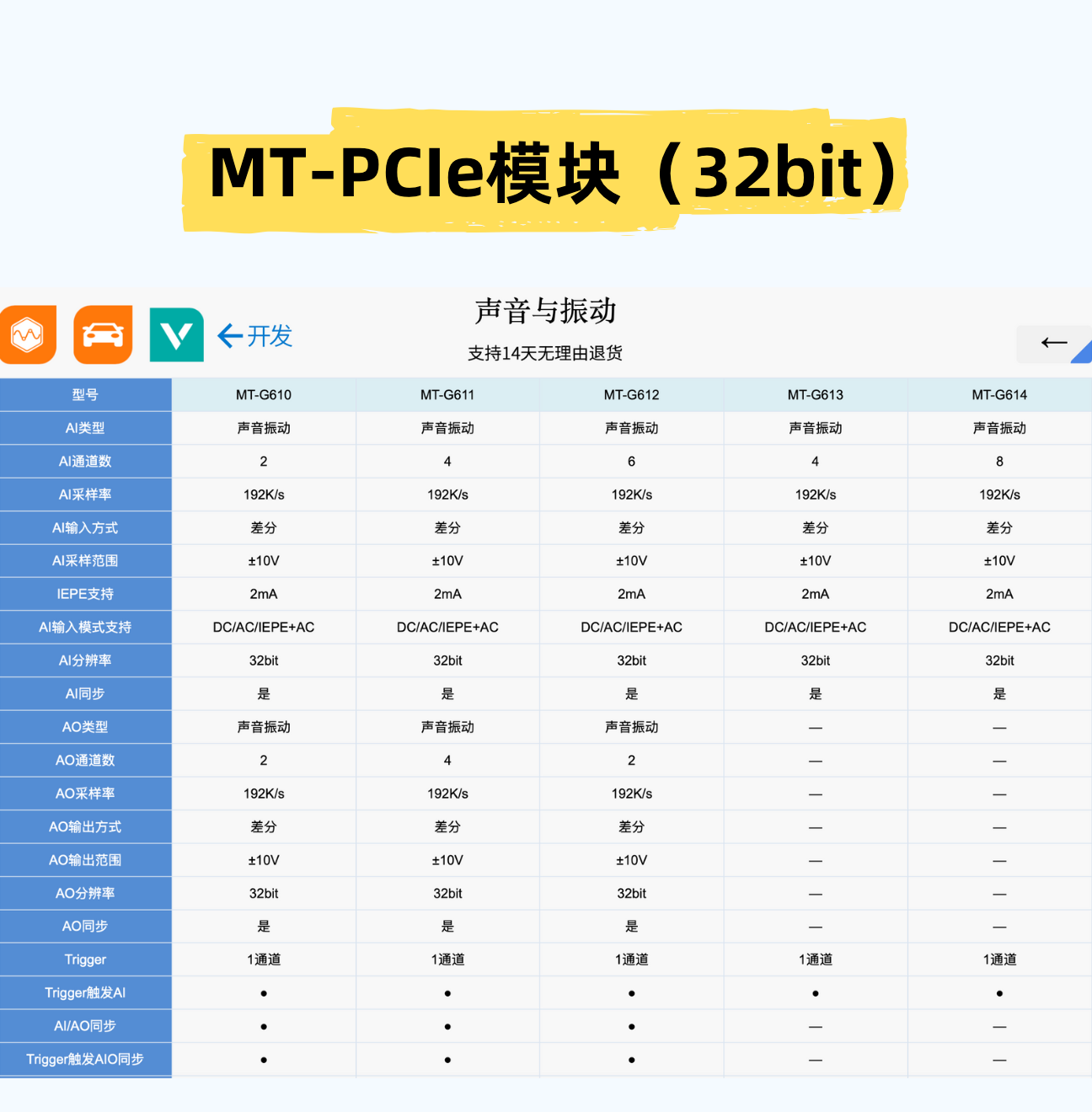1092x1112 pixels.
Task: Select MT-G612 AO通道数 value 2
Action: tap(631, 761)
